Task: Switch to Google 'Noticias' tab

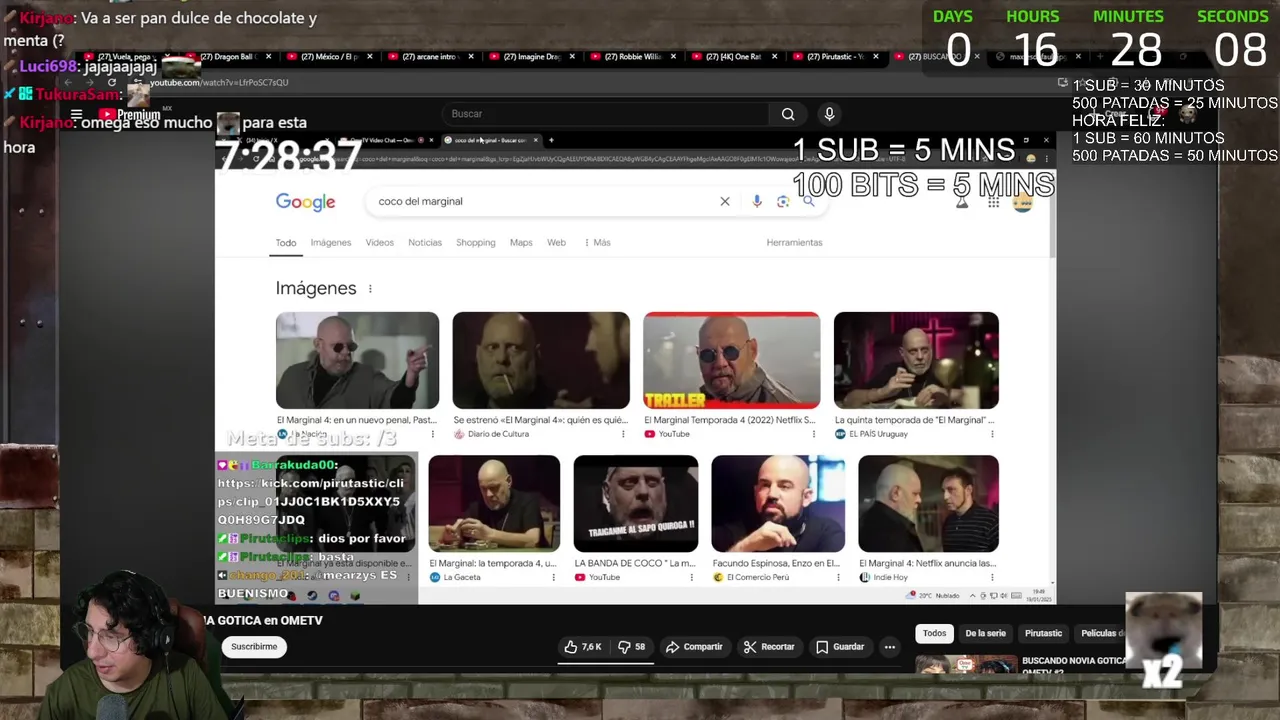Action: click(425, 243)
